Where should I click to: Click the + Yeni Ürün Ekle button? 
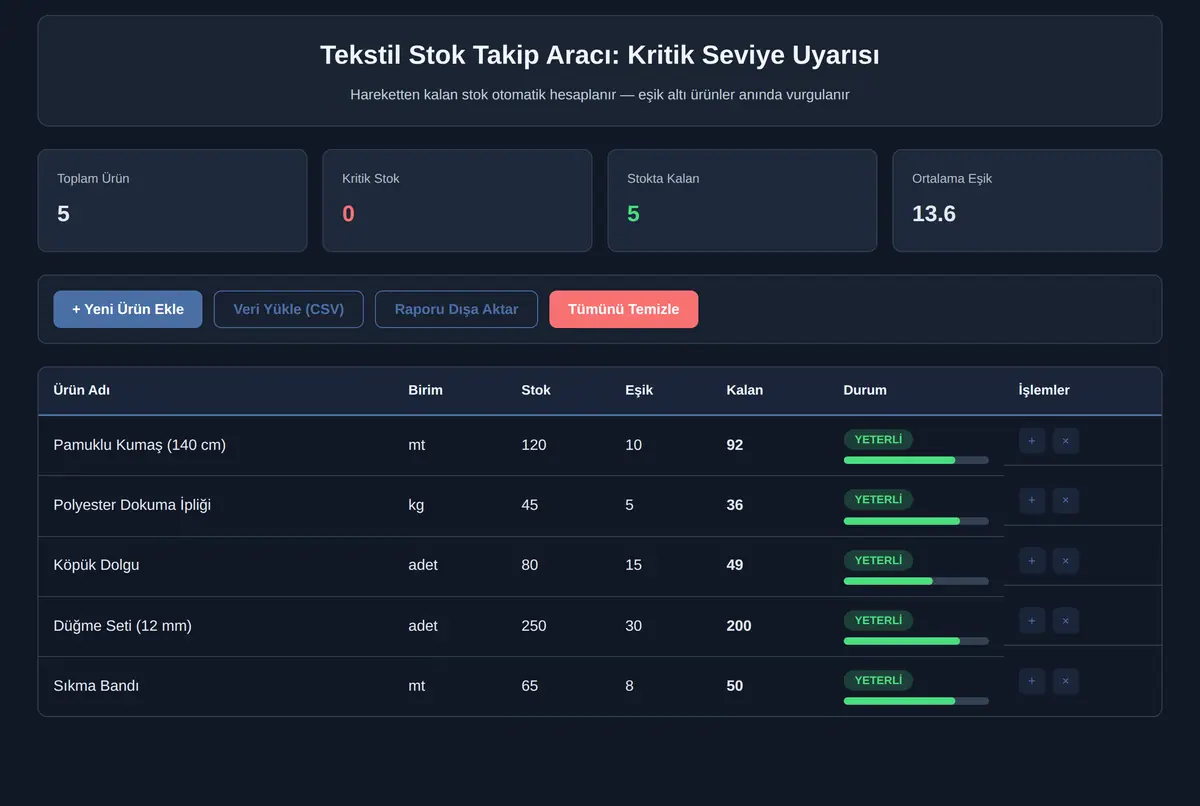[128, 309]
